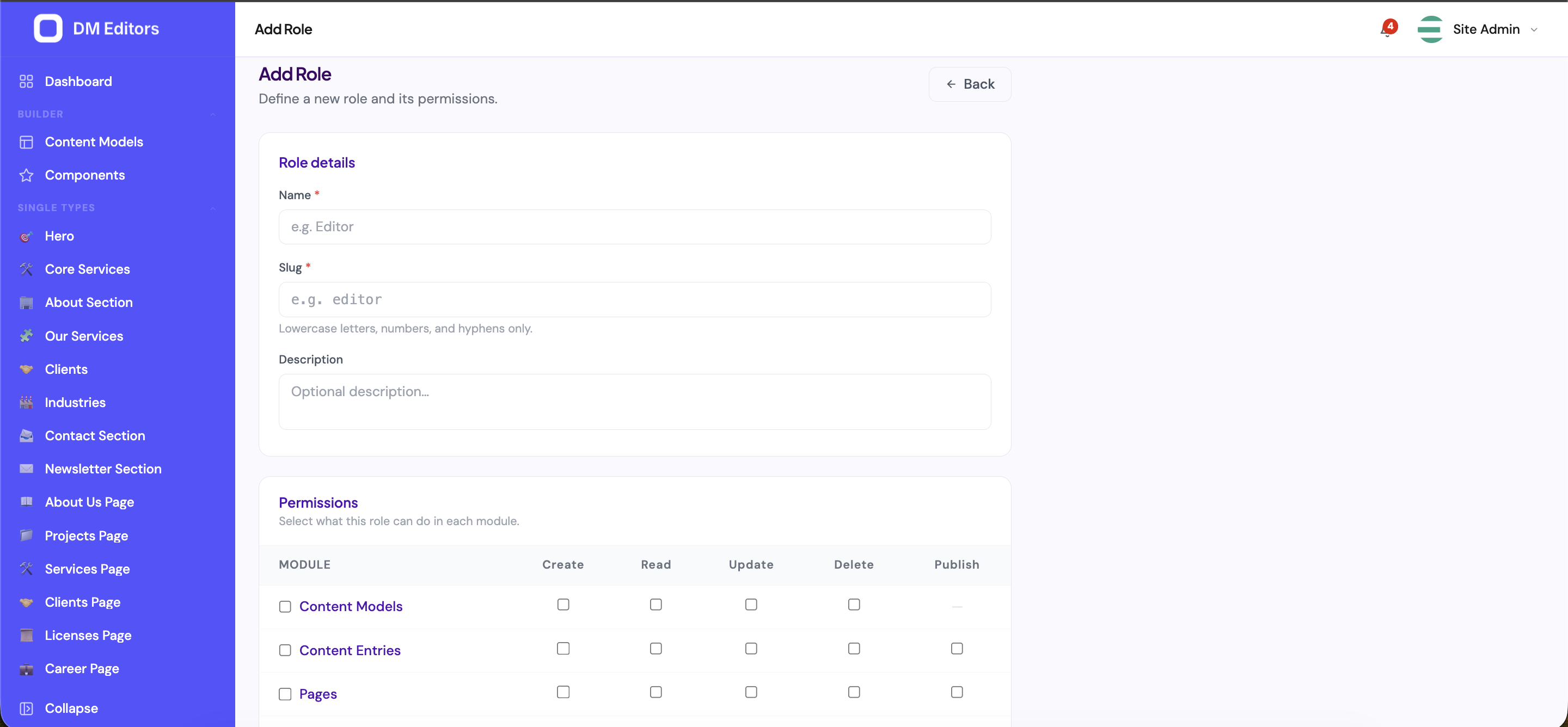Image resolution: width=1568 pixels, height=727 pixels.
Task: Click the About Section building icon
Action: [x=26, y=303]
